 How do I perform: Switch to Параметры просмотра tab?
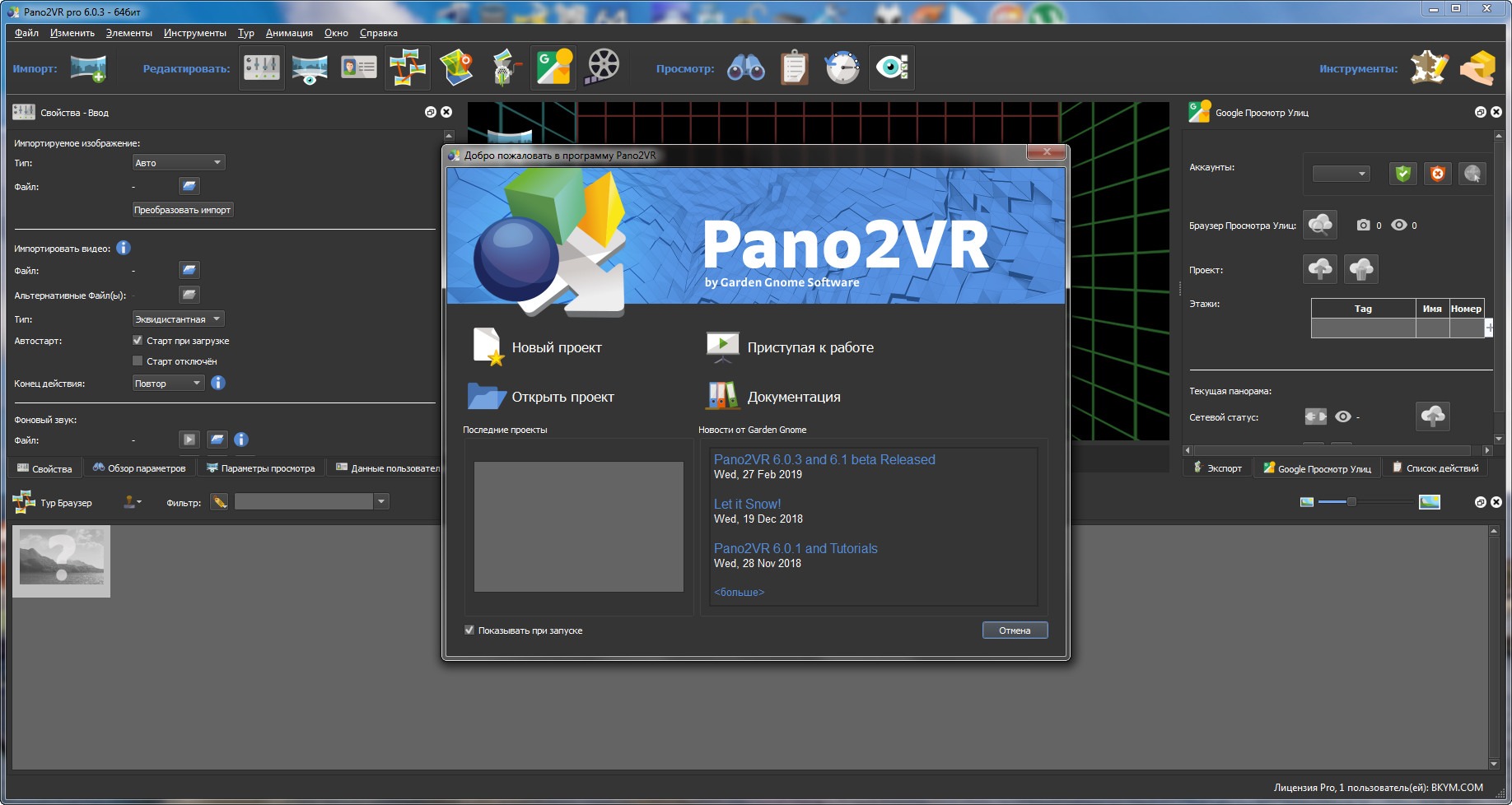(x=261, y=468)
